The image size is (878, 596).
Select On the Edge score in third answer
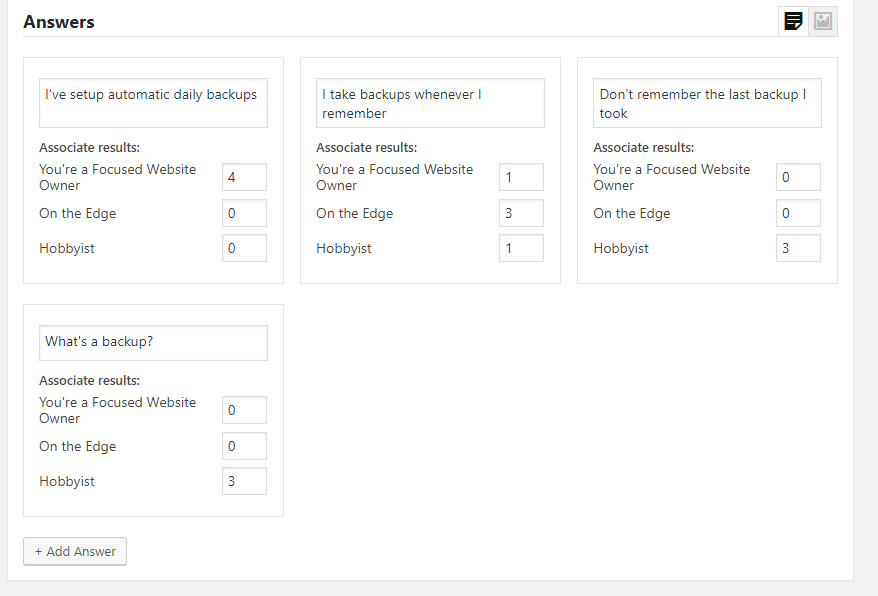(x=798, y=213)
